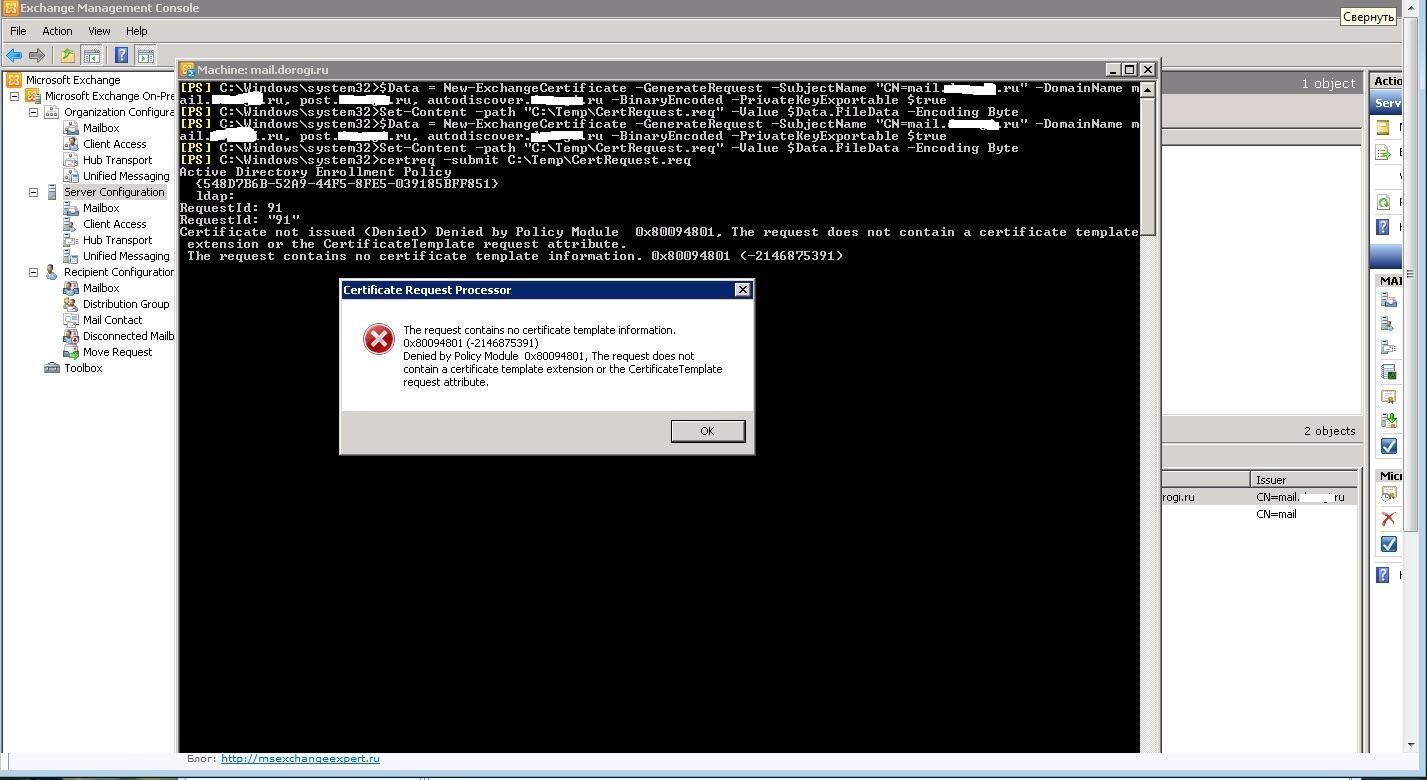Click Hub Transport icon under Organization Configuration
The image size is (1427, 780).
[x=71, y=160]
